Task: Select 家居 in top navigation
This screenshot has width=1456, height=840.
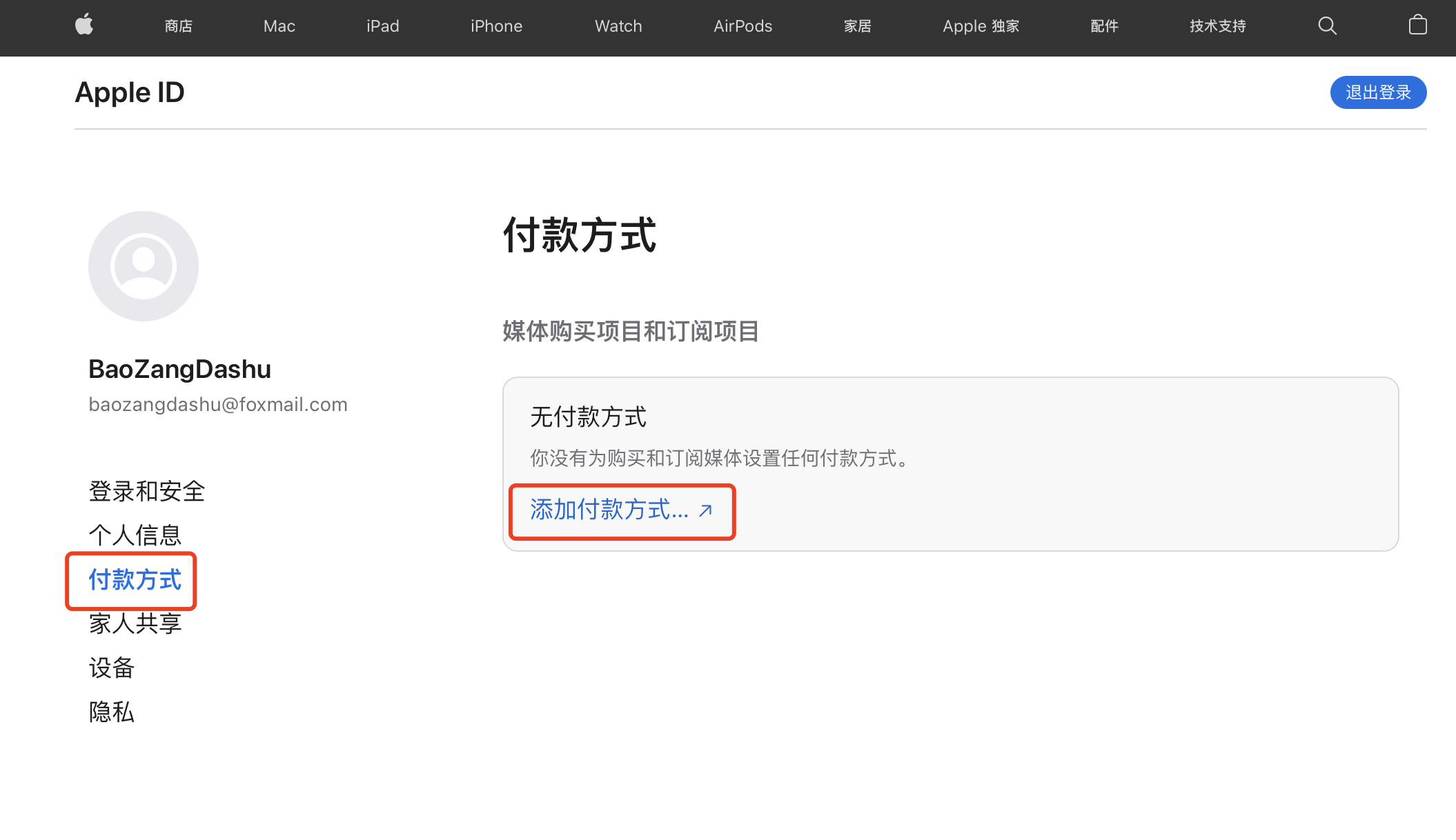Action: (857, 26)
